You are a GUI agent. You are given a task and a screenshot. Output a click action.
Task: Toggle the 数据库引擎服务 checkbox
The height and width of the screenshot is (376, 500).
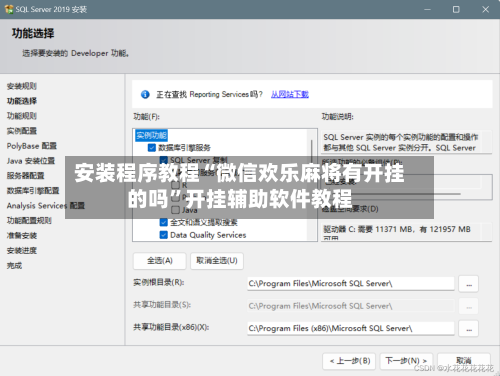point(152,147)
